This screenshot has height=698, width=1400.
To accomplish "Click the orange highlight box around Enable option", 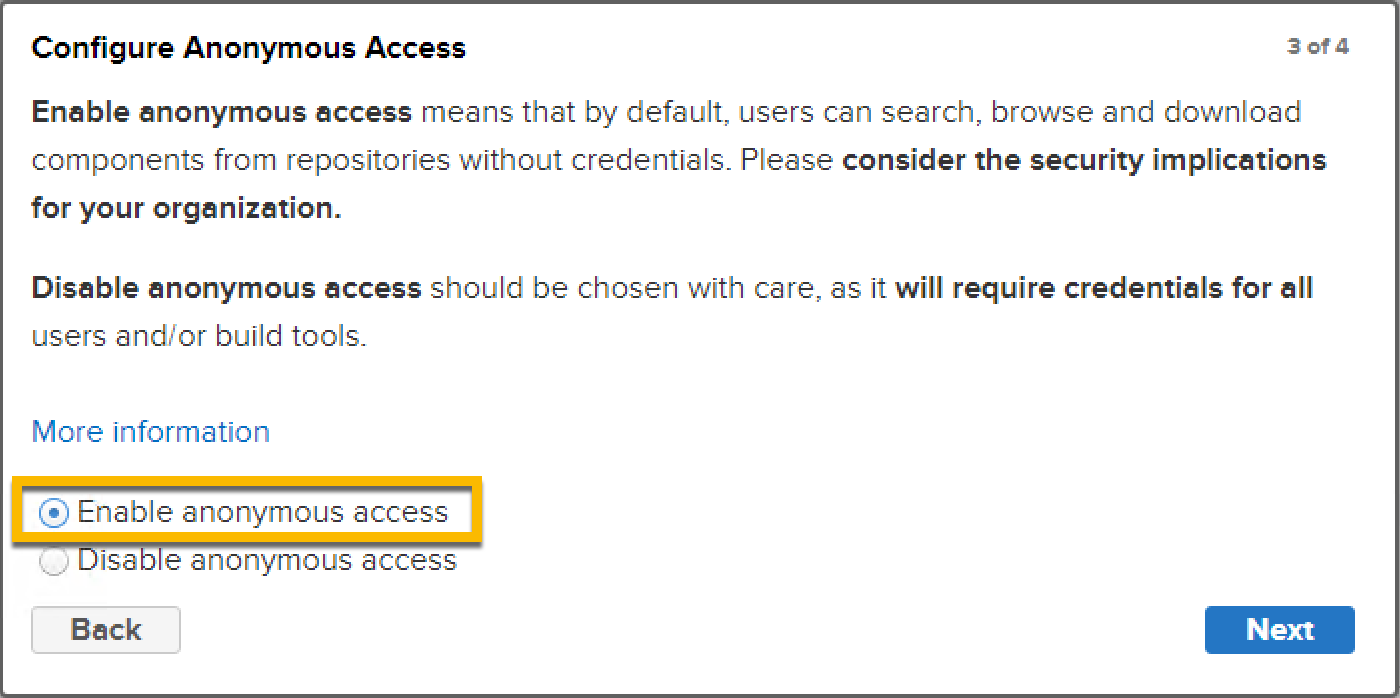I will pos(247,511).
